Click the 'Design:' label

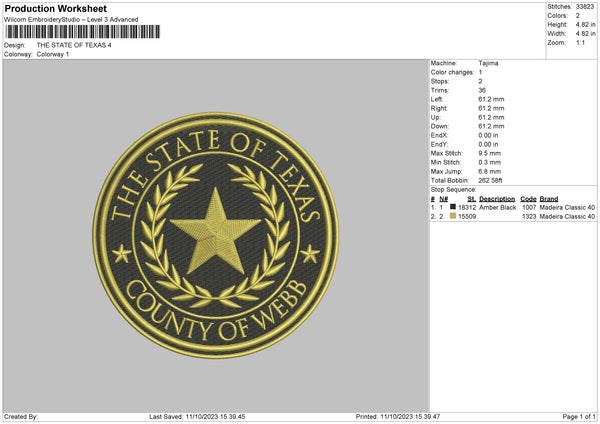[x=15, y=45]
